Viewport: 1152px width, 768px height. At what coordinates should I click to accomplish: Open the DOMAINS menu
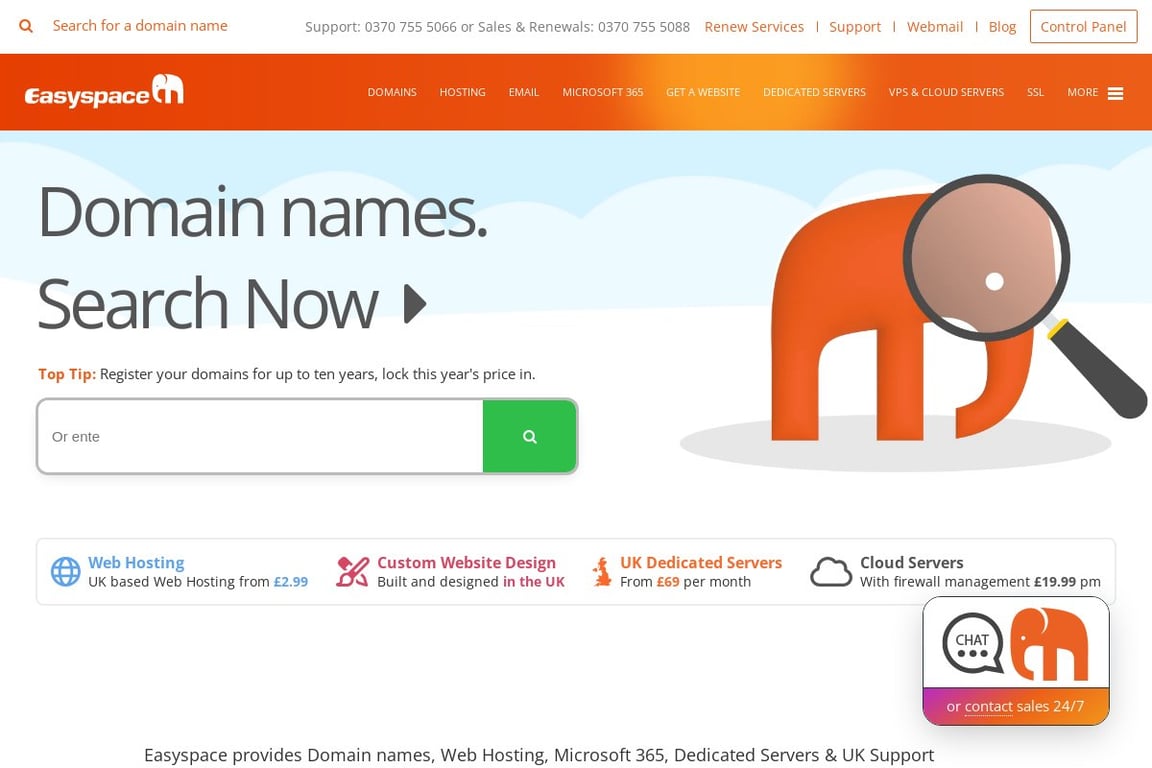pos(392,92)
